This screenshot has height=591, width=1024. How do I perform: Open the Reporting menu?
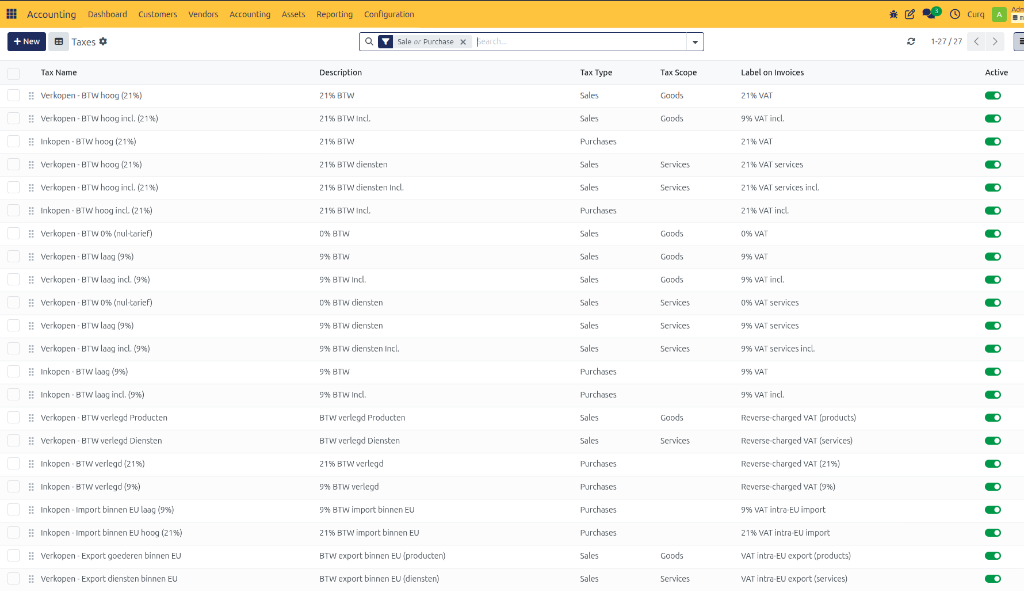point(334,14)
